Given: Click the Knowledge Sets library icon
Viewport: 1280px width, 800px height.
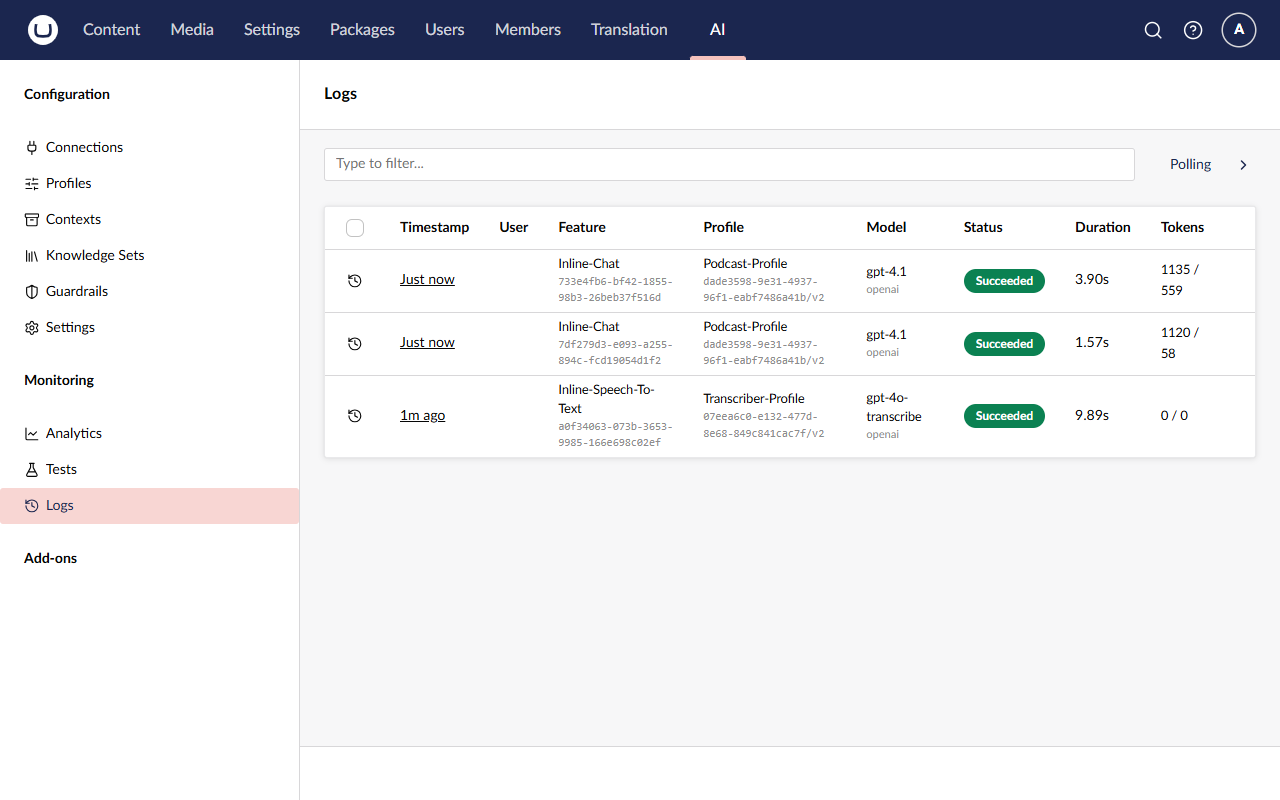Looking at the screenshot, I should pyautogui.click(x=32, y=255).
